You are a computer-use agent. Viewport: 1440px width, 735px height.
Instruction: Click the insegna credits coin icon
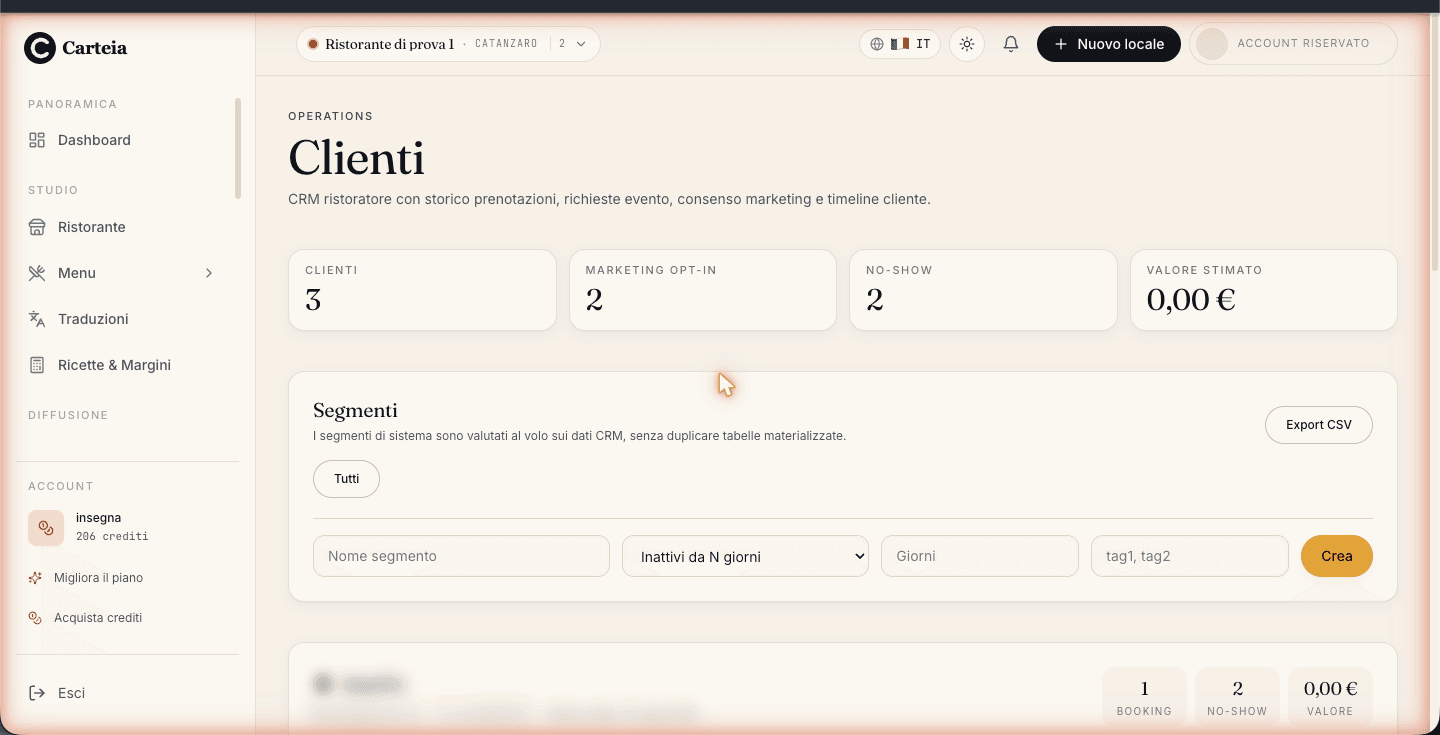(x=46, y=528)
